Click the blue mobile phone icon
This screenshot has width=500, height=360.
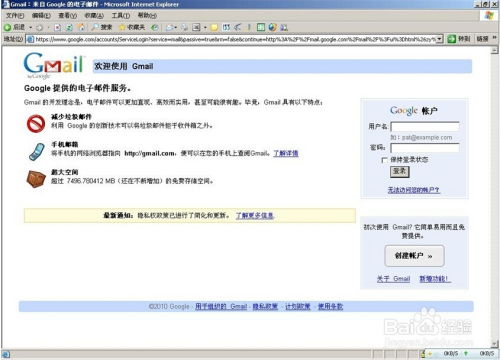point(37,152)
